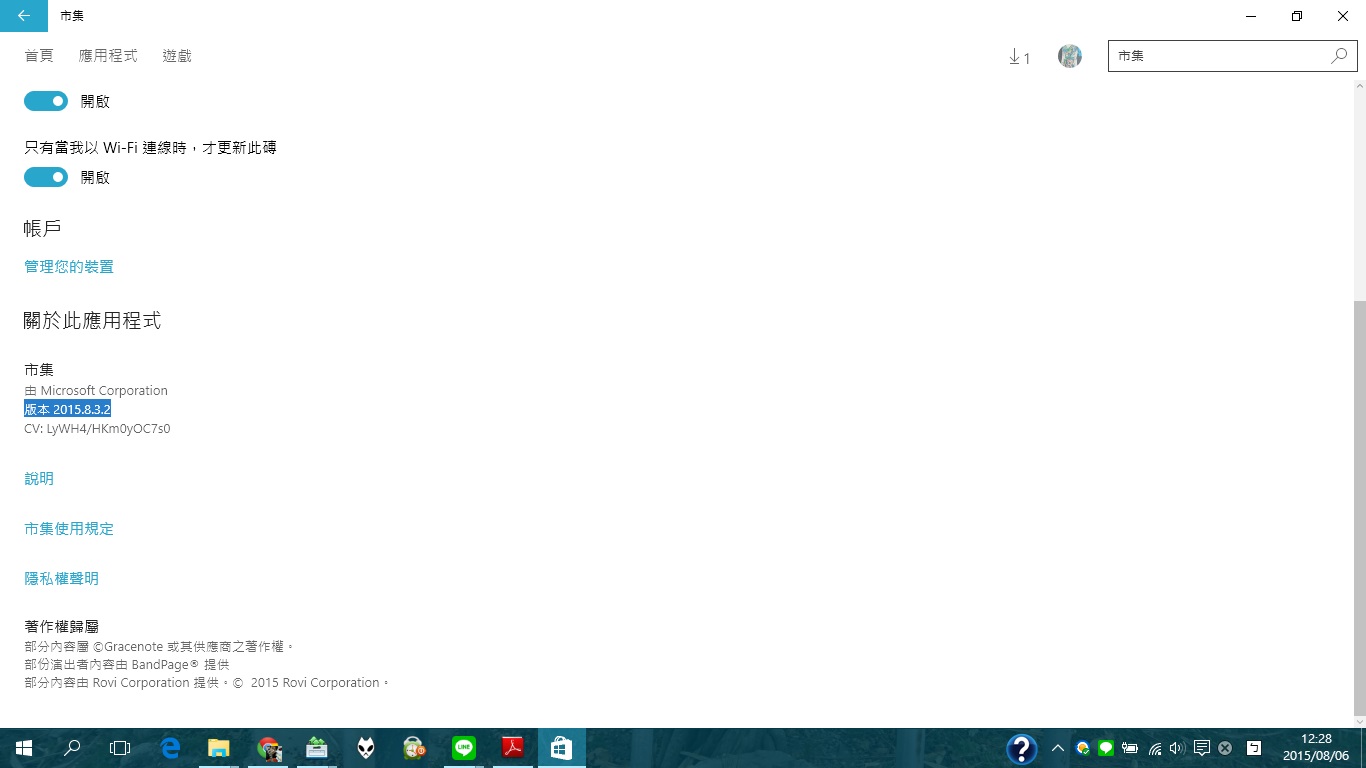
Task: Open 隱私權聲明 link
Action: pyautogui.click(x=61, y=579)
